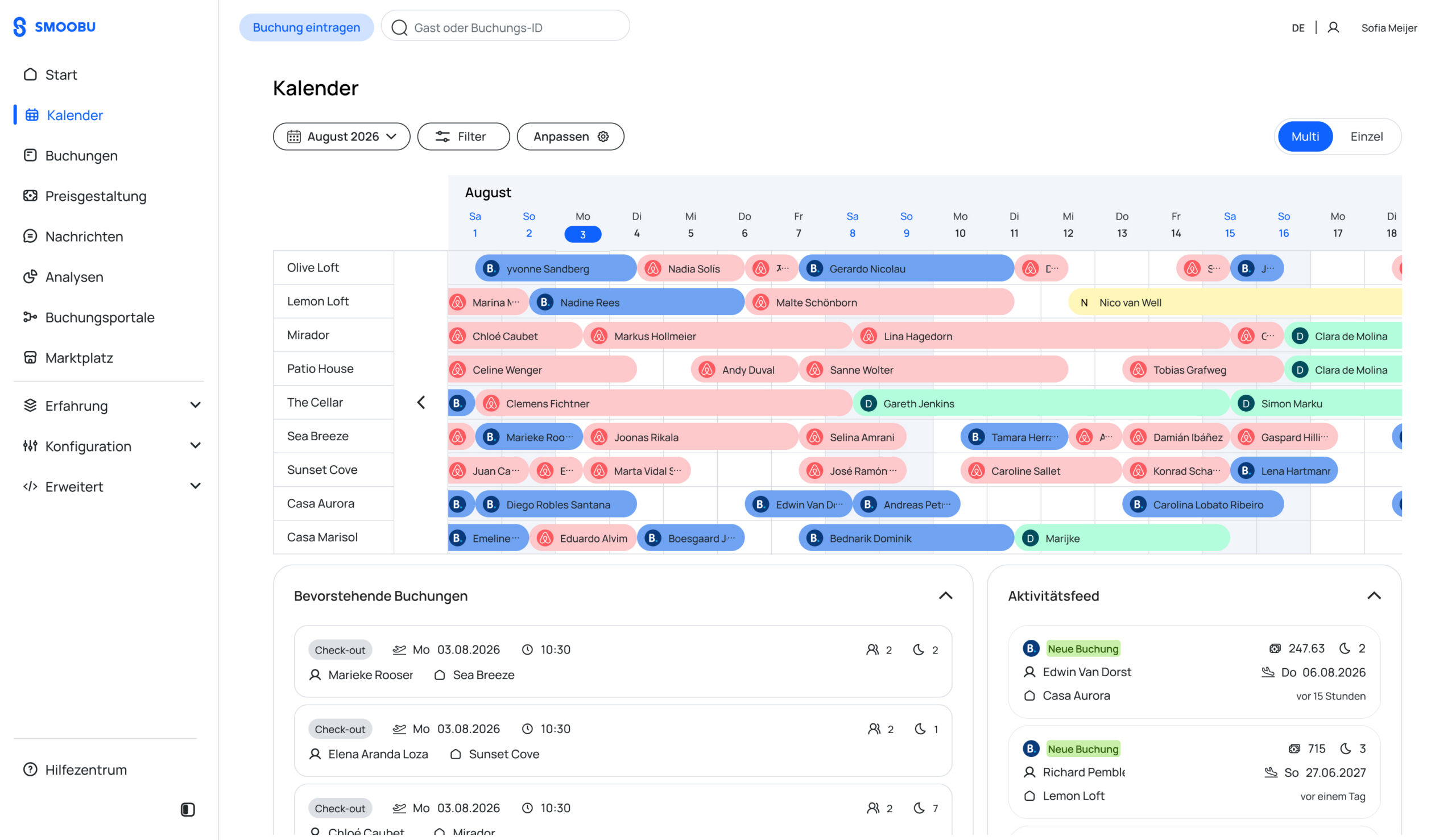The image size is (1456, 840).
Task: Open the Diego Robles Santana booking bar
Action: (556, 505)
